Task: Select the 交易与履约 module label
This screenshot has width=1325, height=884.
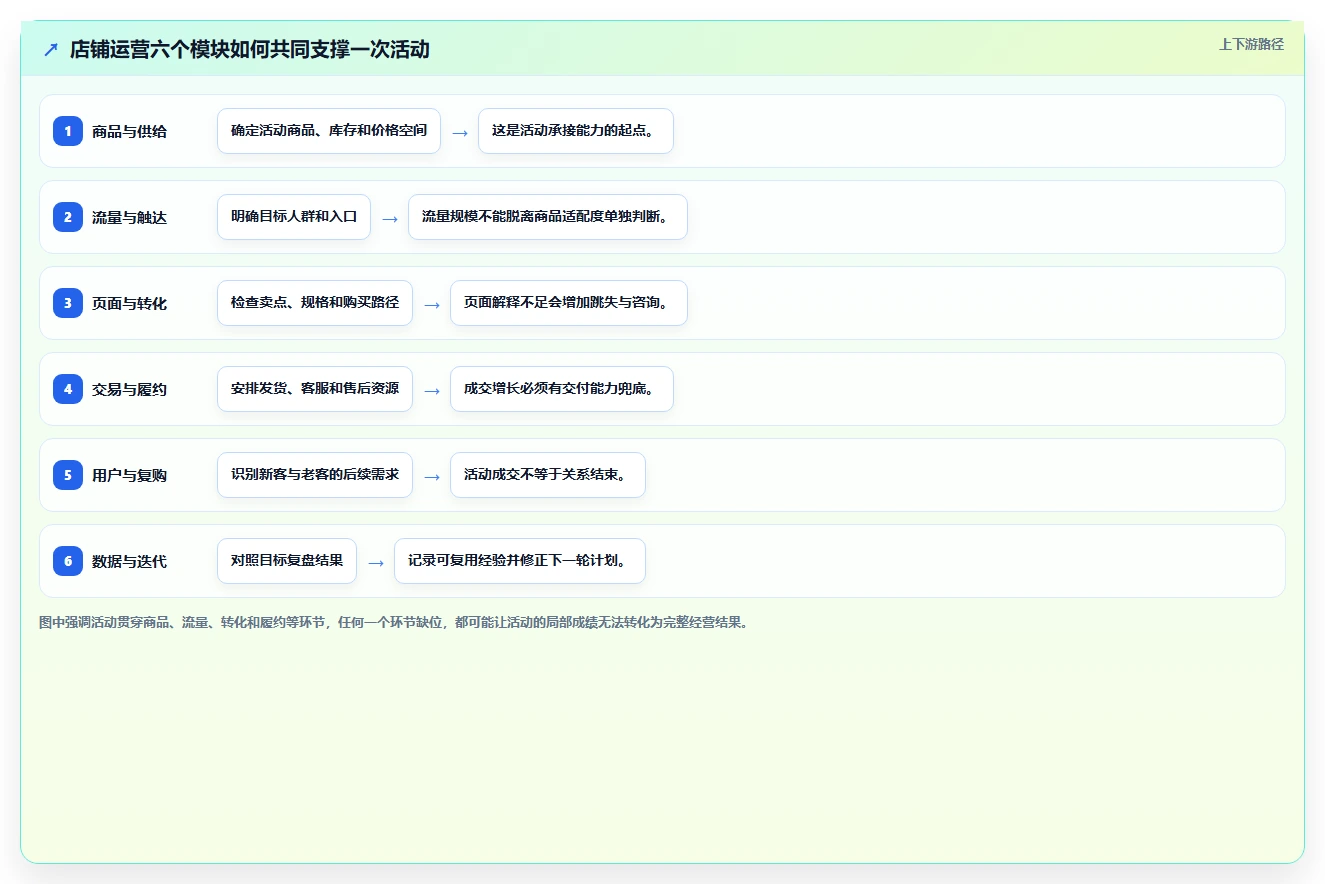Action: click(x=129, y=389)
